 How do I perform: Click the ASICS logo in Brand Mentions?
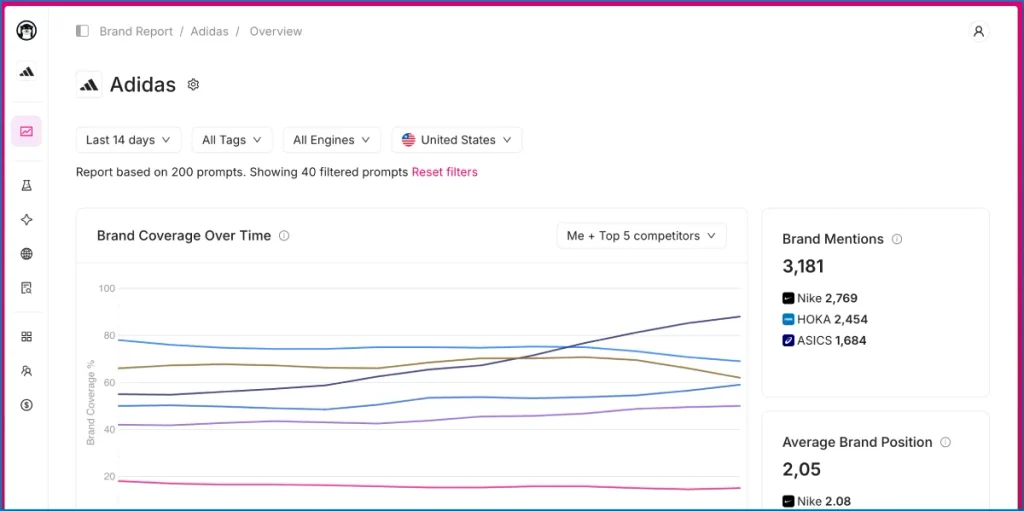[788, 340]
